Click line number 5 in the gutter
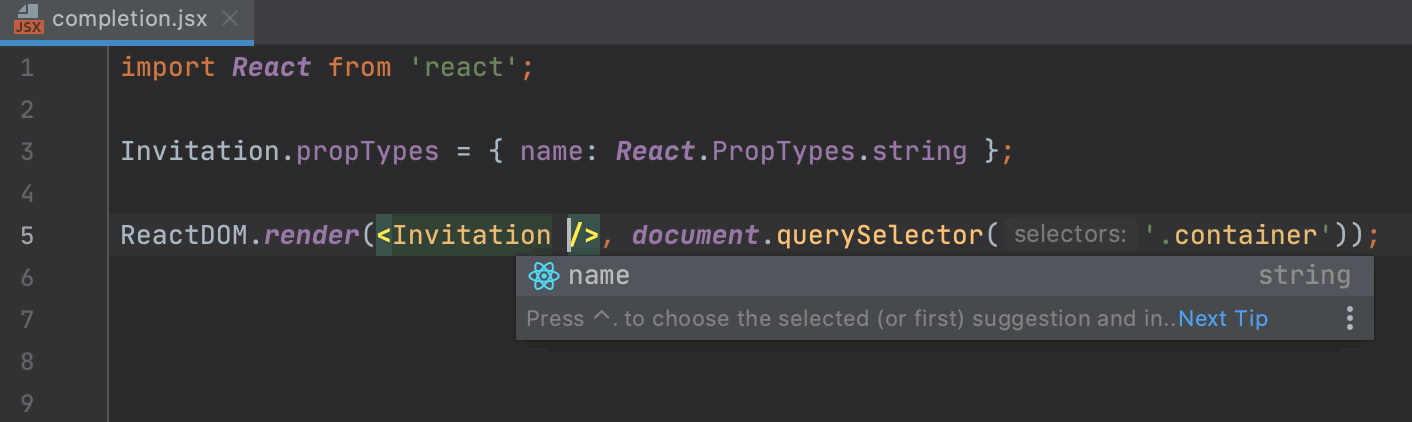This screenshot has width=1412, height=422. click(x=26, y=236)
